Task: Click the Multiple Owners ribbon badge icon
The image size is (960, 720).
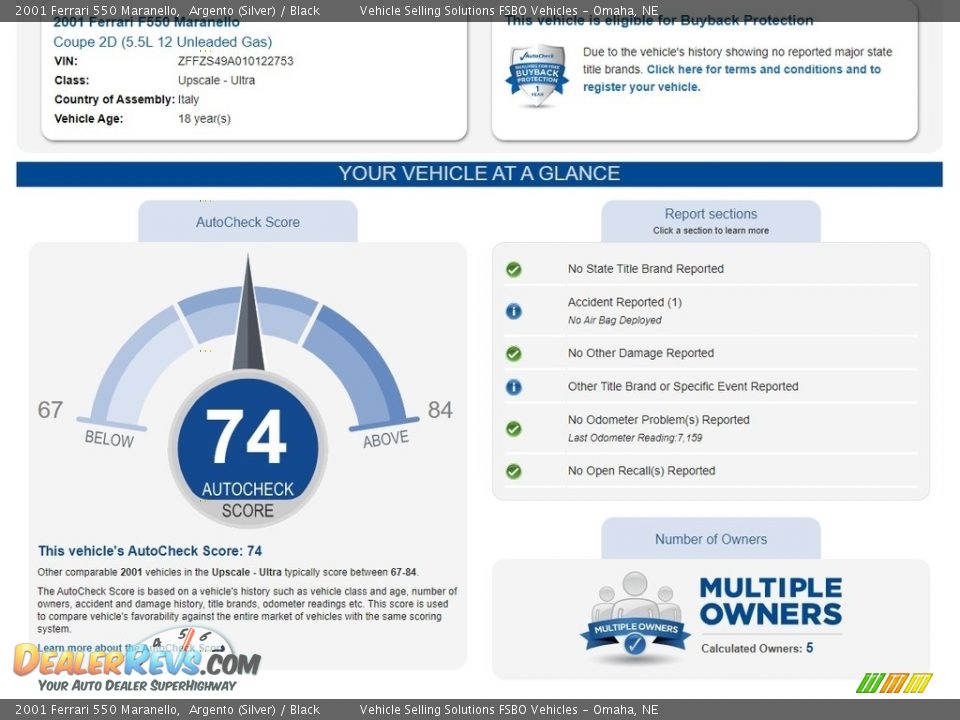Action: tap(635, 617)
